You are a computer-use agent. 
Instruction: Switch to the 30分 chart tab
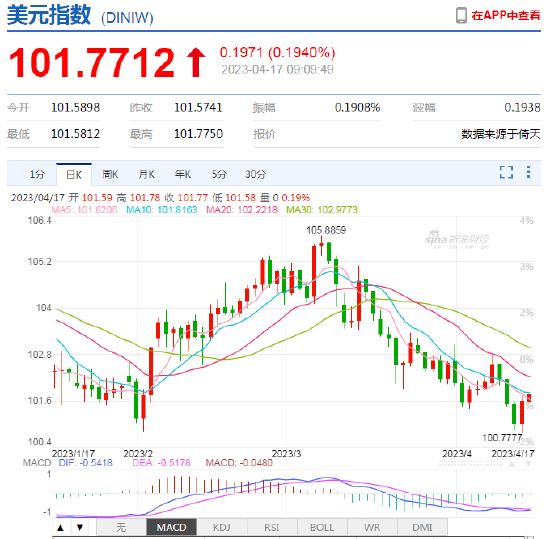click(x=255, y=174)
